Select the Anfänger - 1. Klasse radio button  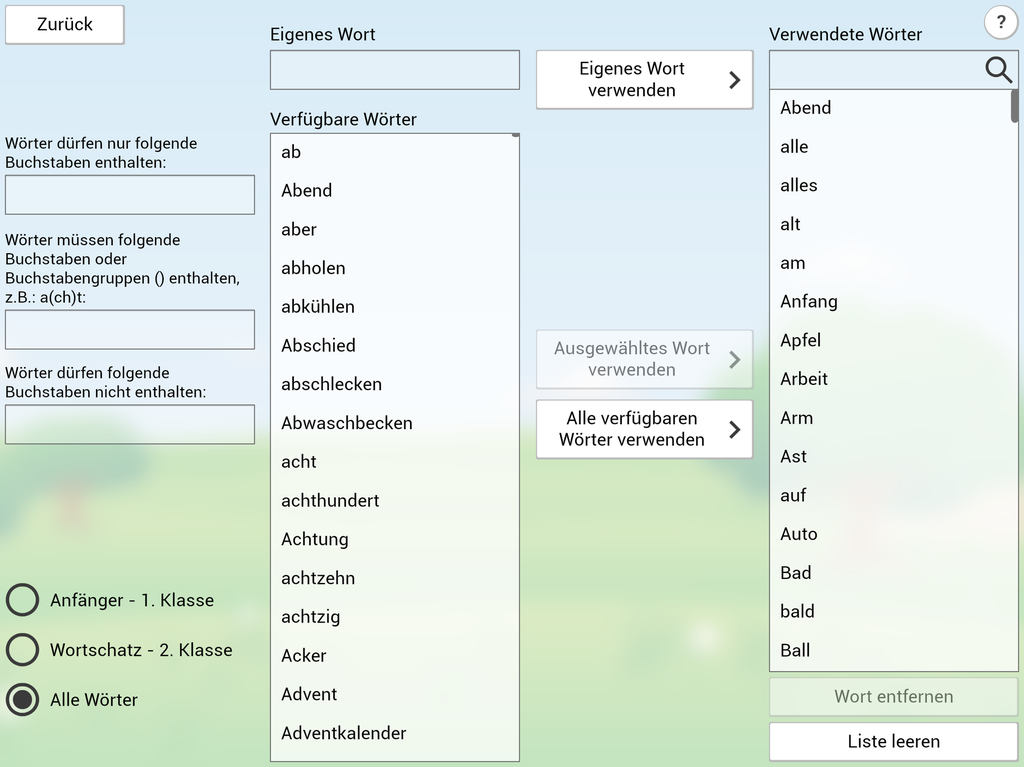23,600
